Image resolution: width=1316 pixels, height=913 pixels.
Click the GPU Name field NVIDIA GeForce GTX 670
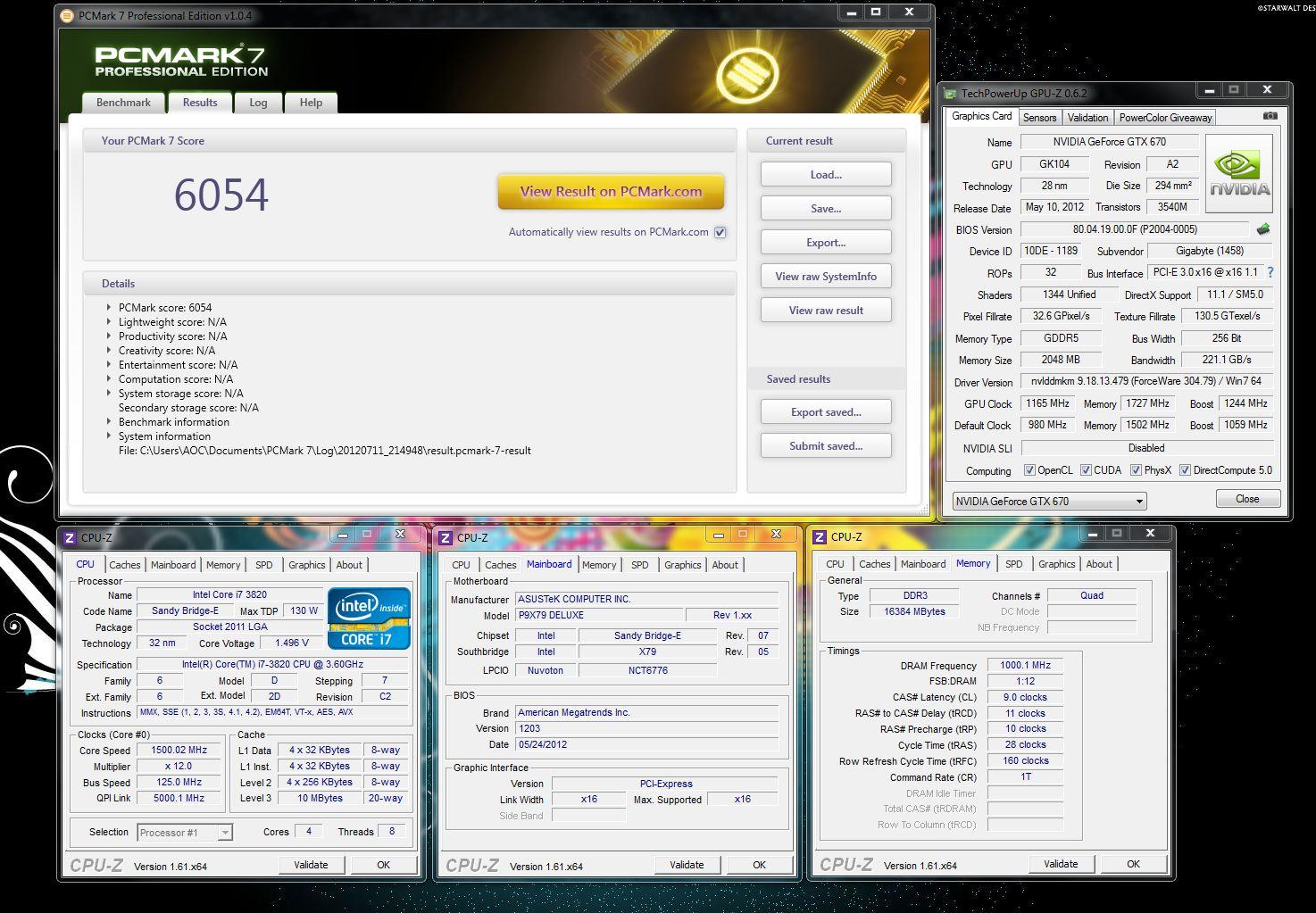pos(1109,142)
